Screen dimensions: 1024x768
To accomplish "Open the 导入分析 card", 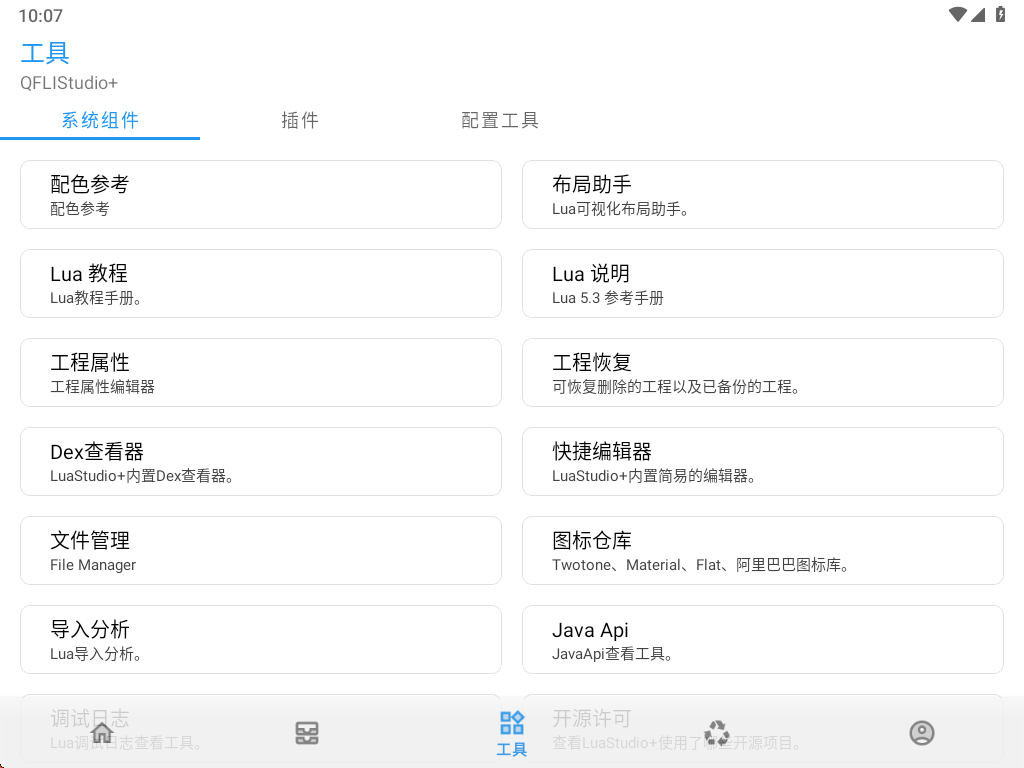I will [261, 639].
